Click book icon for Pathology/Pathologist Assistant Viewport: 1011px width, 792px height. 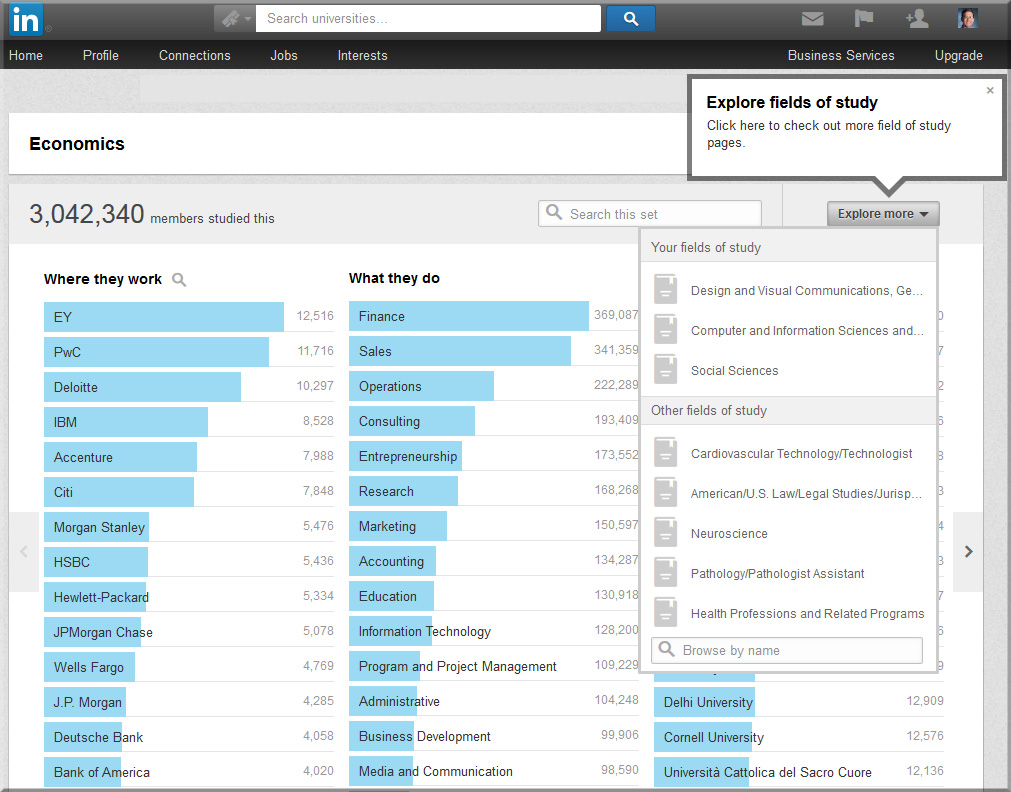[x=665, y=572]
